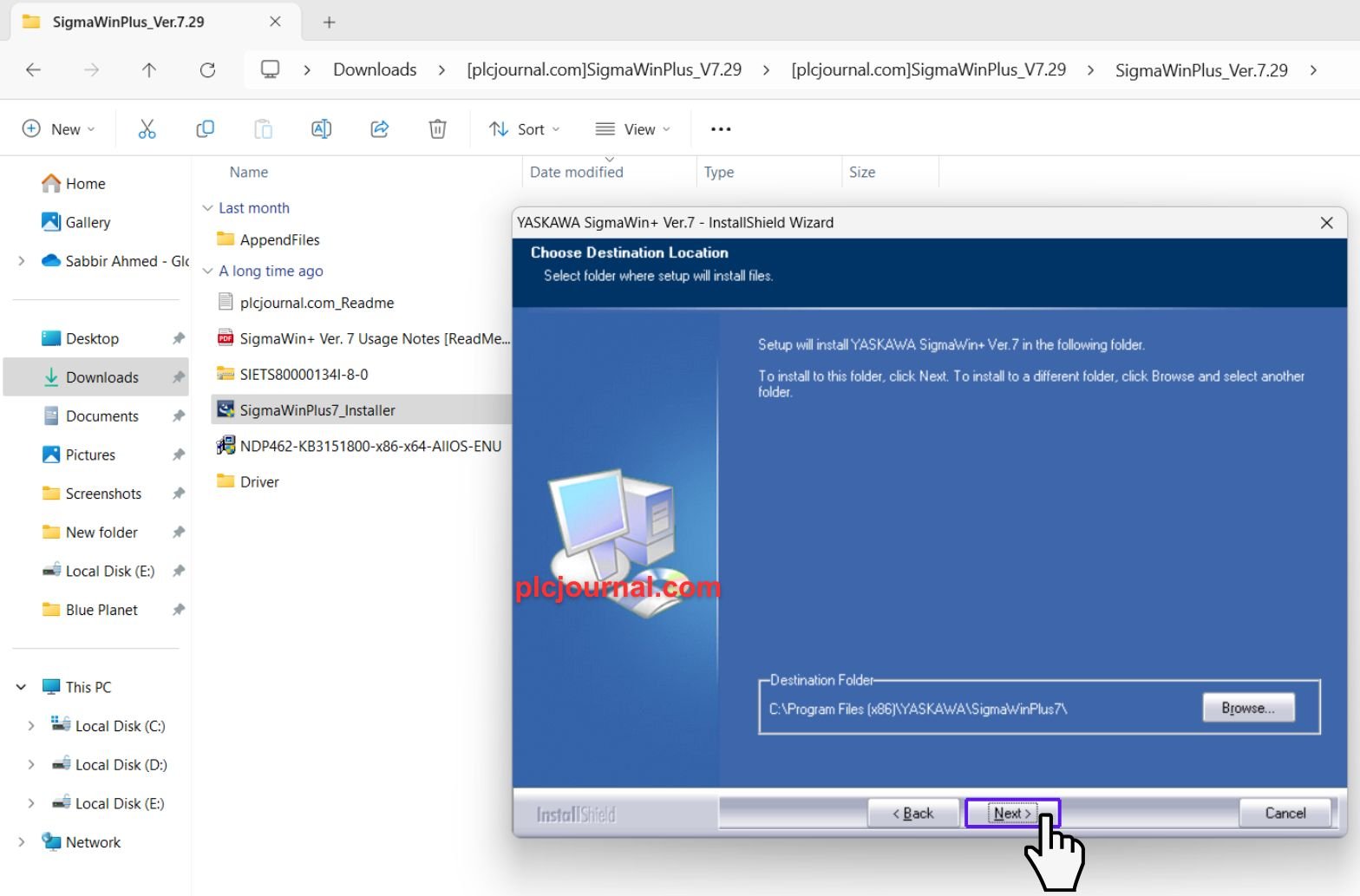Unpin Documents using its pin icon
This screenshot has height=896, width=1360.
(179, 416)
